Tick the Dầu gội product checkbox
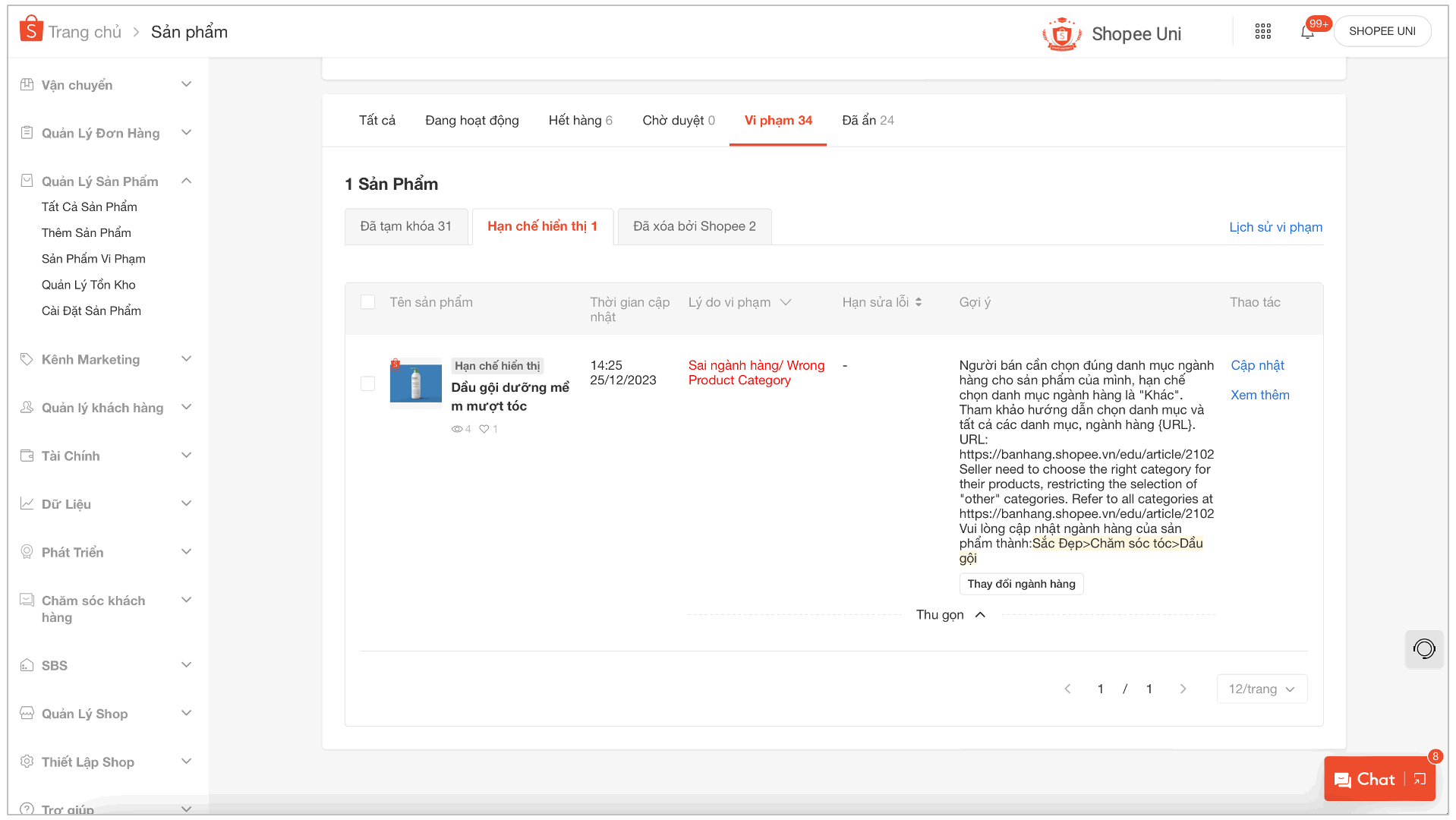The height and width of the screenshot is (820, 1456). [368, 383]
